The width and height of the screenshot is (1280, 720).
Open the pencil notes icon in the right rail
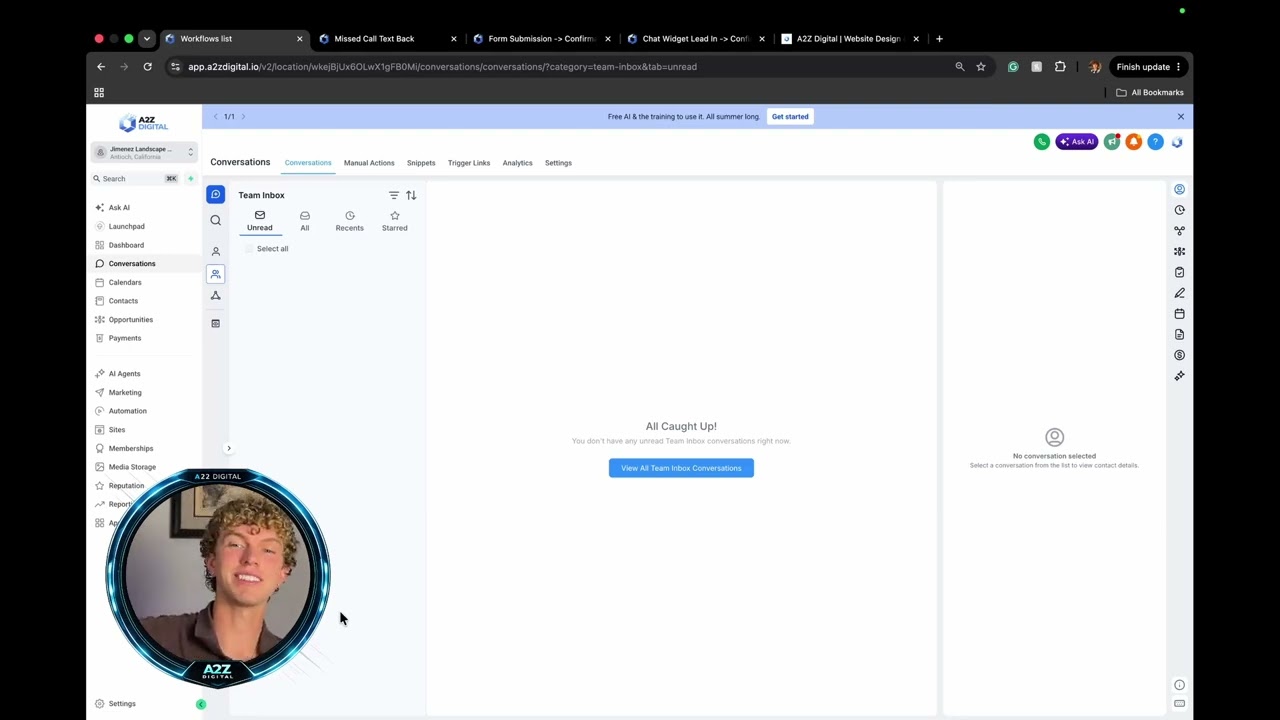pos(1179,293)
